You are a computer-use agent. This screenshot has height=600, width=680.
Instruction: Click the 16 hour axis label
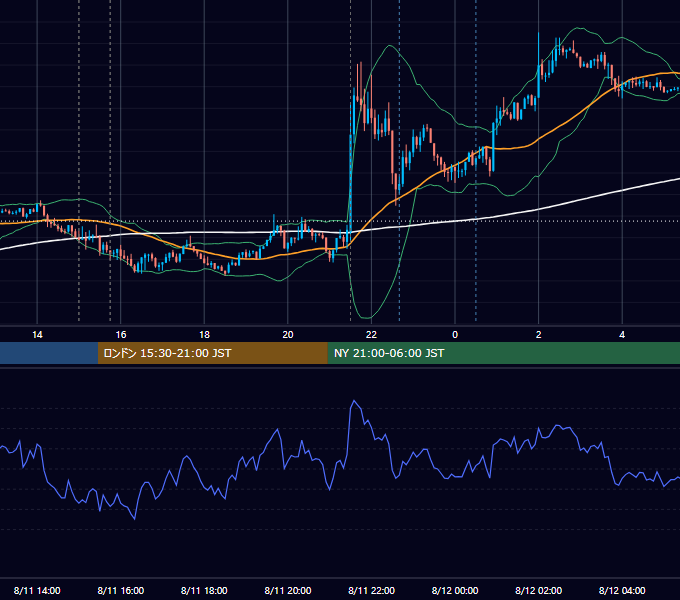121,335
